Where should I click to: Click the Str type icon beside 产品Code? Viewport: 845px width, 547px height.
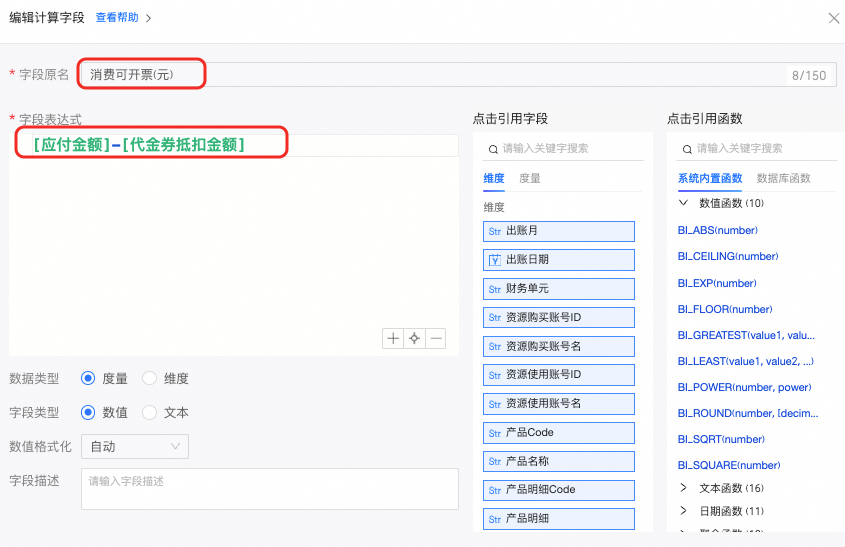pos(495,433)
